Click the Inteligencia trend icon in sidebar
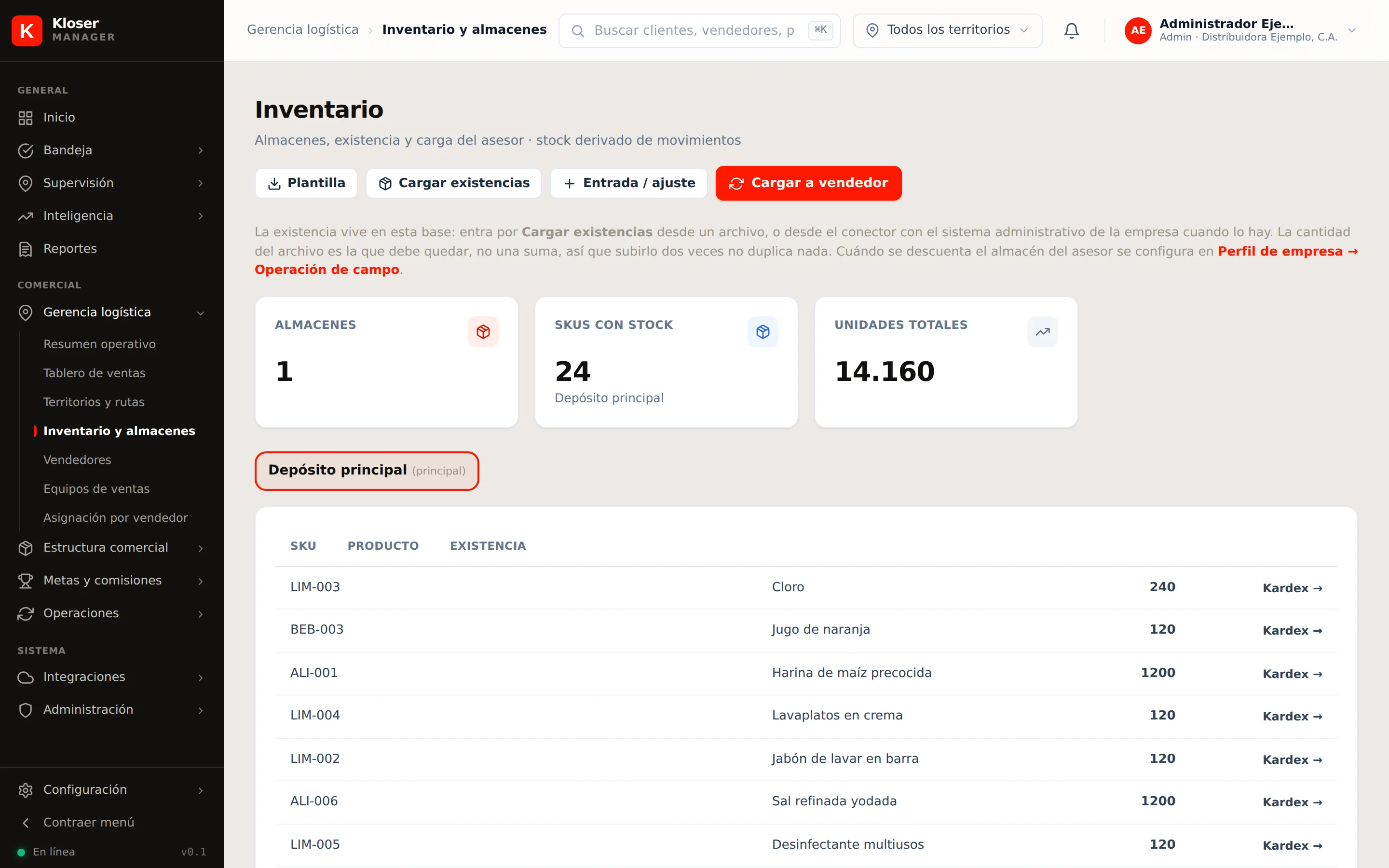 [25, 217]
